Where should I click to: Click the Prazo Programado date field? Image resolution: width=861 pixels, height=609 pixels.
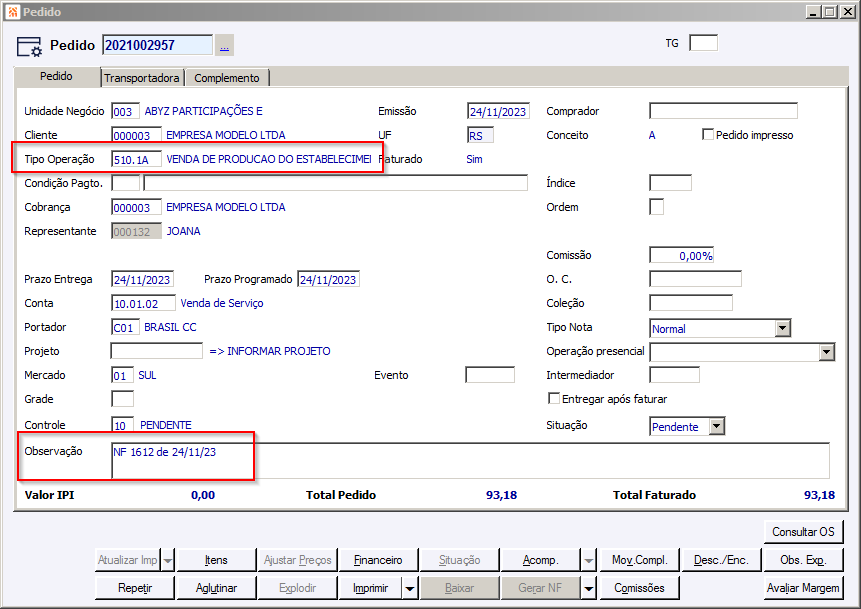click(x=328, y=280)
